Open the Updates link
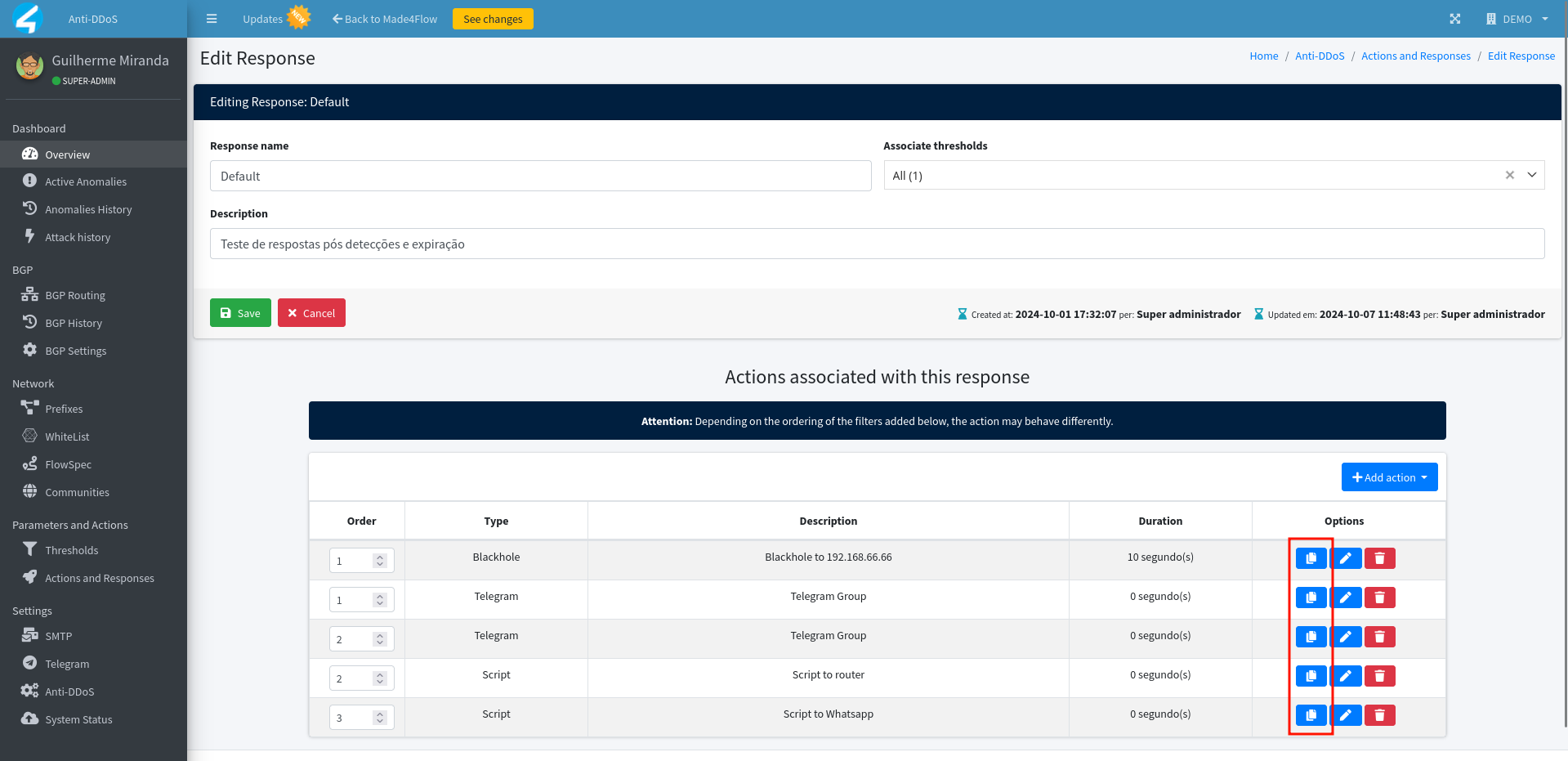Image resolution: width=1568 pixels, height=761 pixels. [262, 19]
